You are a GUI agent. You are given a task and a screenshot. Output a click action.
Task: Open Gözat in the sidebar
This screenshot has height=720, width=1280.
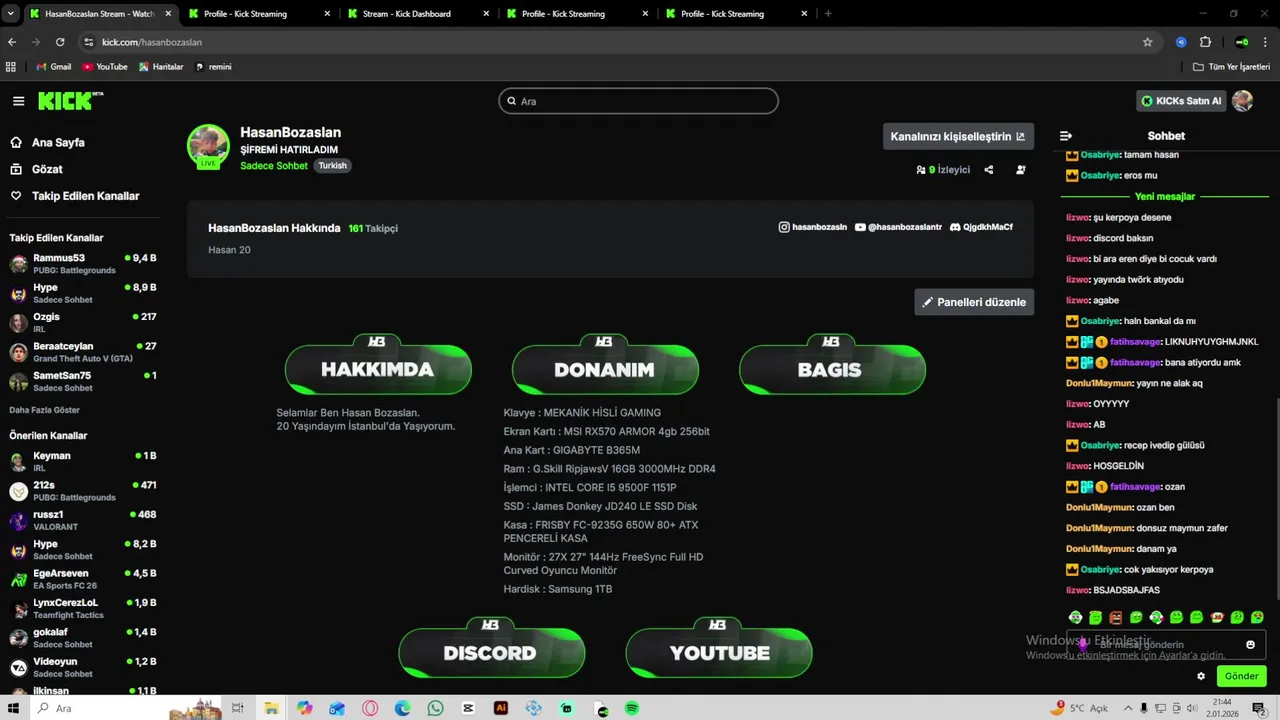[37, 169]
